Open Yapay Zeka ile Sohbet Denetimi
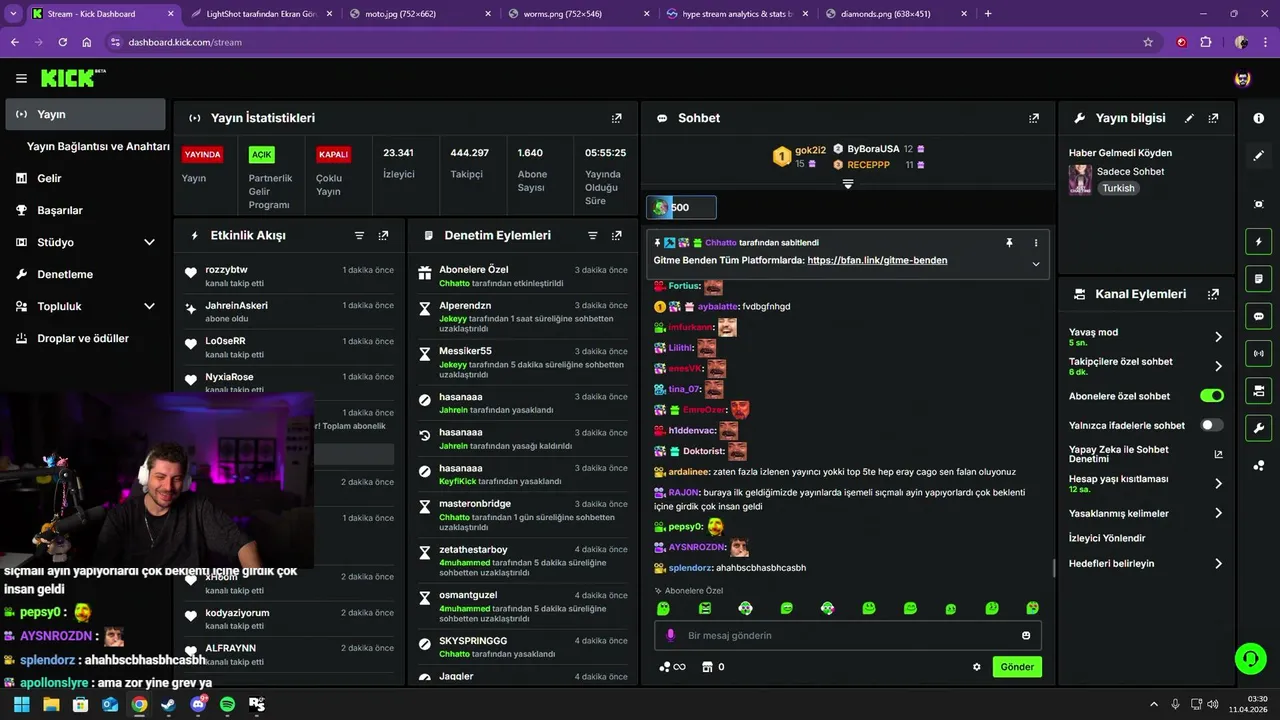 (1146, 454)
